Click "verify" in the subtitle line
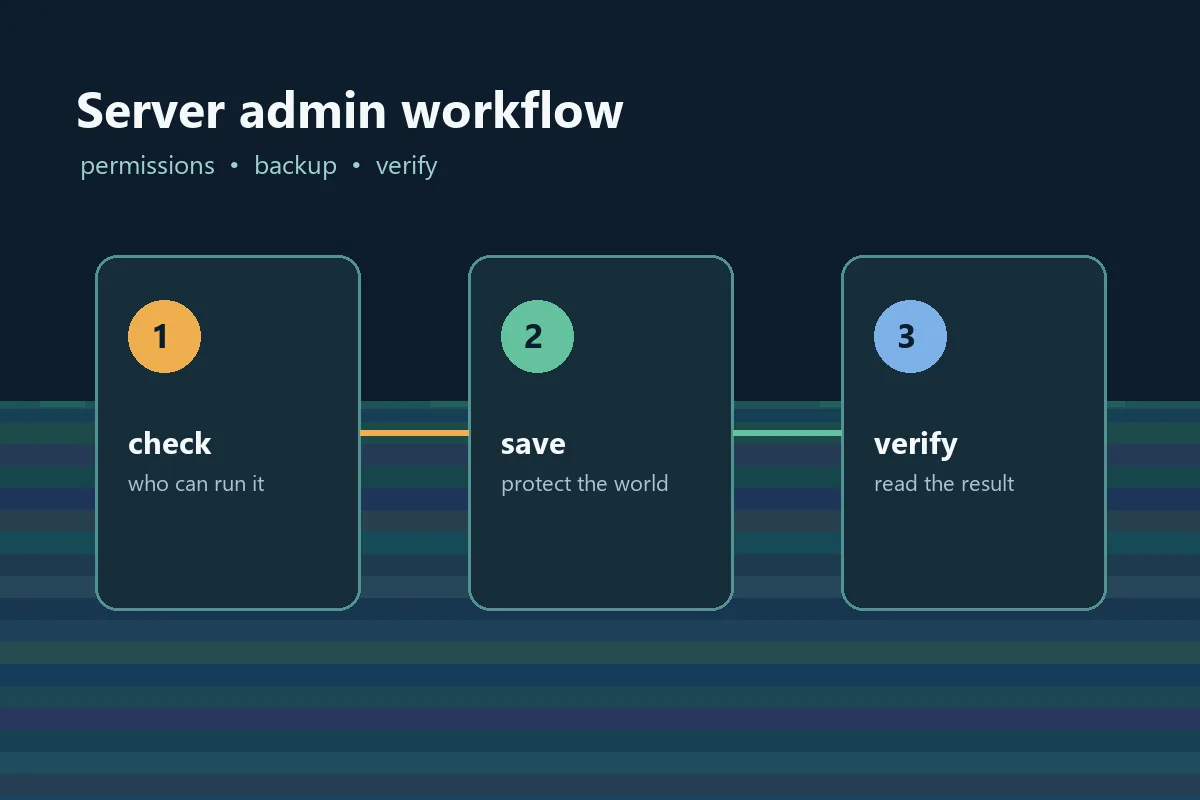 pyautogui.click(x=406, y=166)
